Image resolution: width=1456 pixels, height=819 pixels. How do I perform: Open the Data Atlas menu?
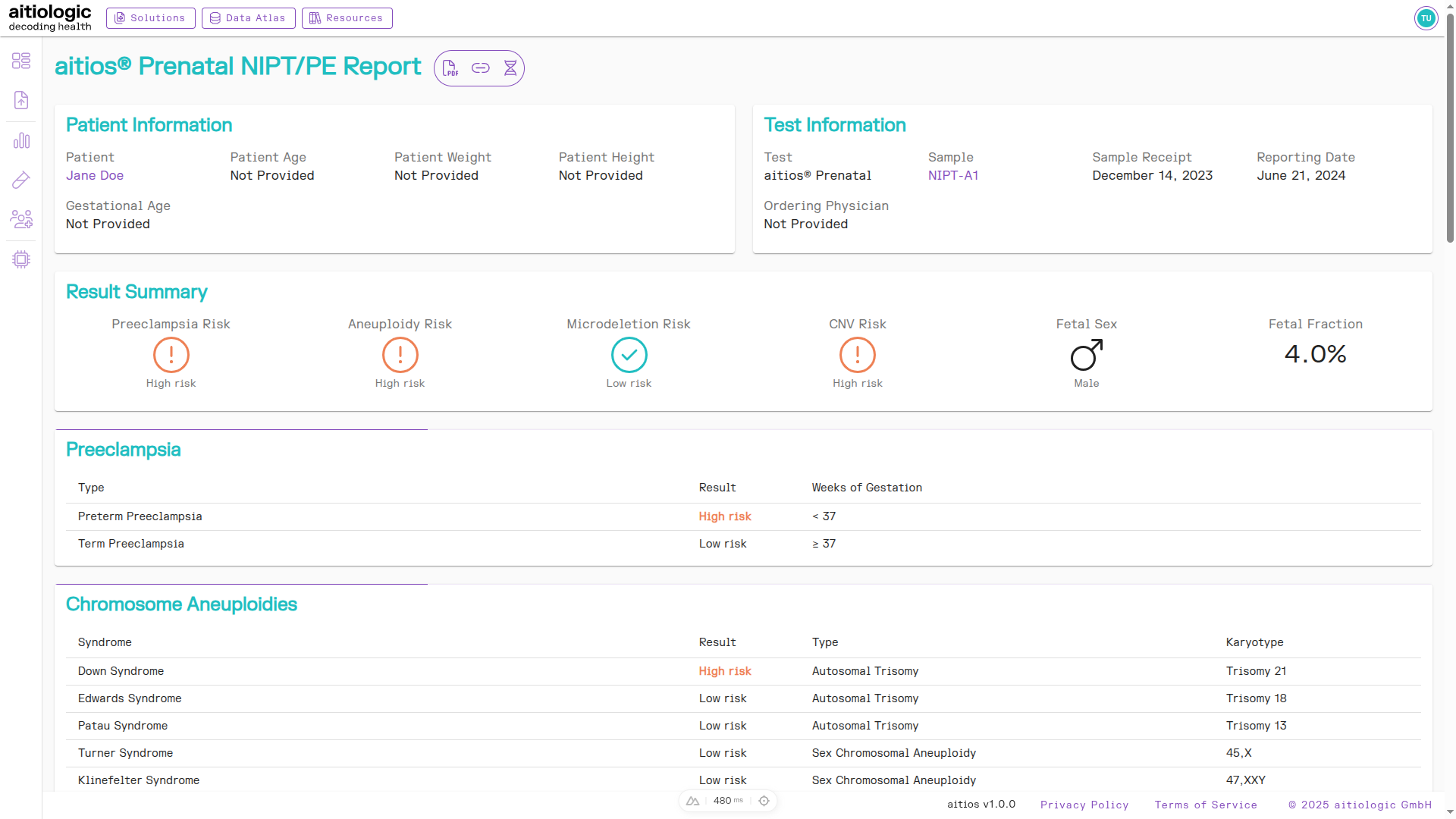tap(248, 18)
